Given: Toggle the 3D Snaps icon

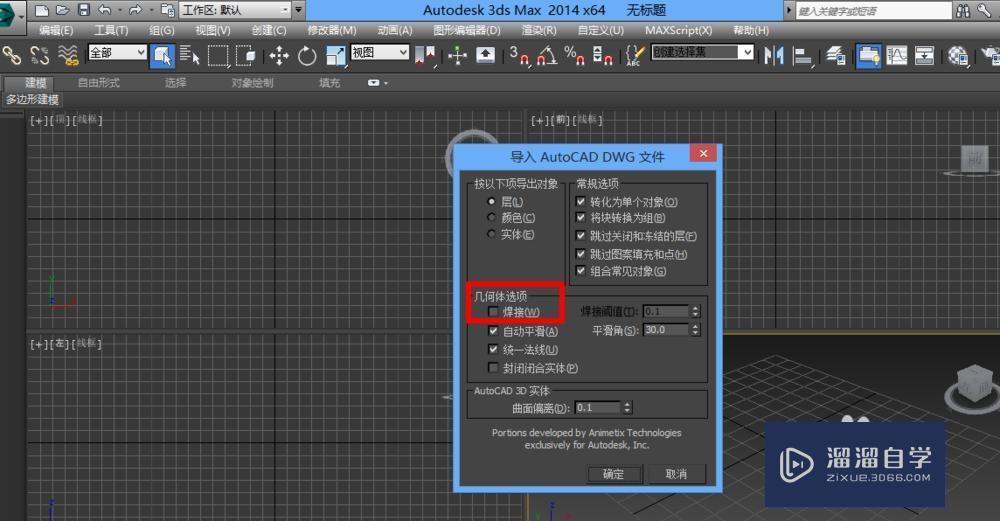Looking at the screenshot, I should pyautogui.click(x=519, y=55).
